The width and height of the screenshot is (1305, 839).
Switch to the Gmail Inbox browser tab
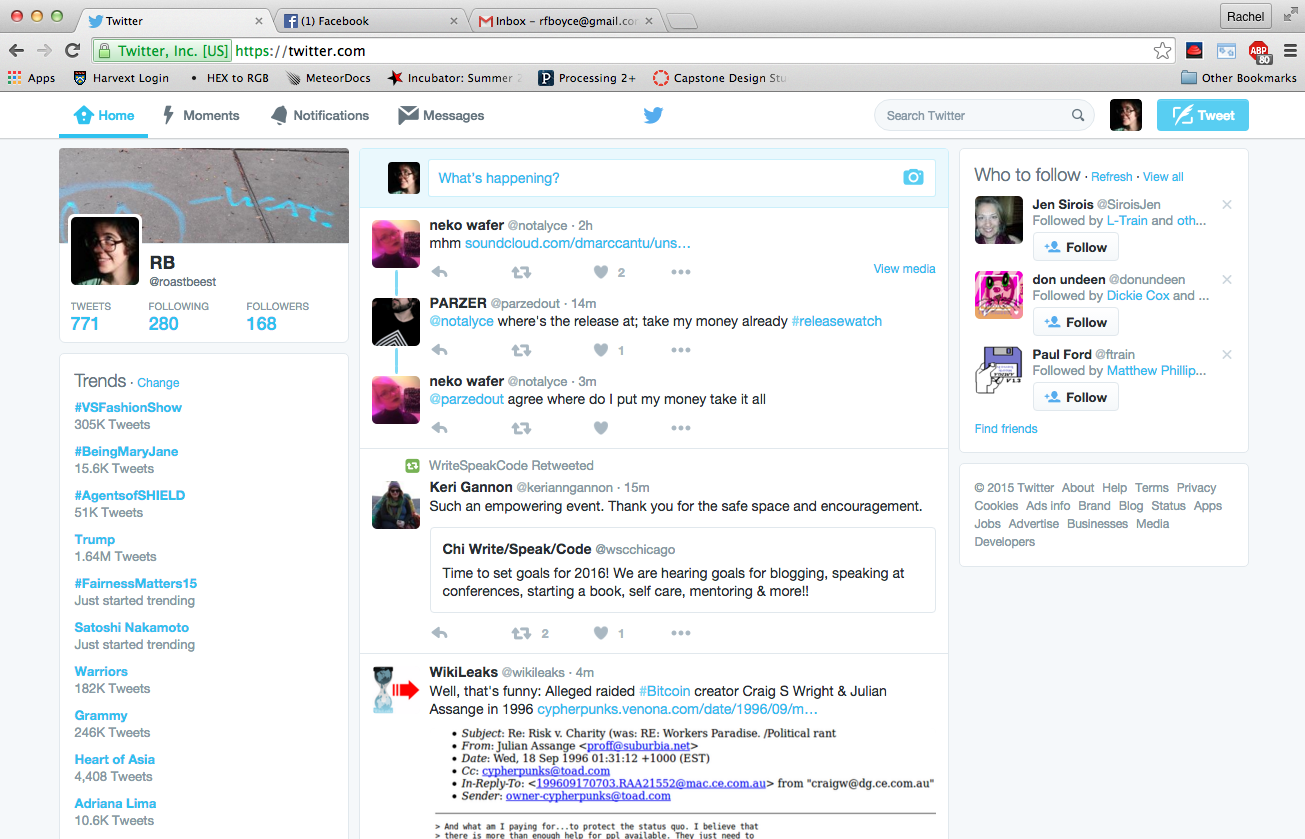(x=563, y=21)
